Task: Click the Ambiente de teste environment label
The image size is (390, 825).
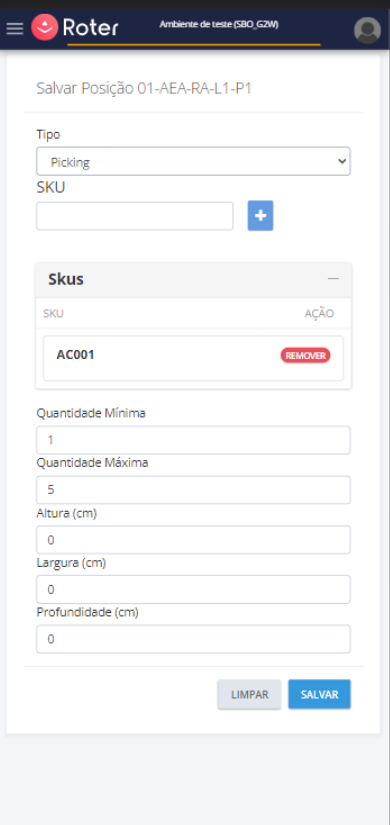Action: tap(219, 24)
